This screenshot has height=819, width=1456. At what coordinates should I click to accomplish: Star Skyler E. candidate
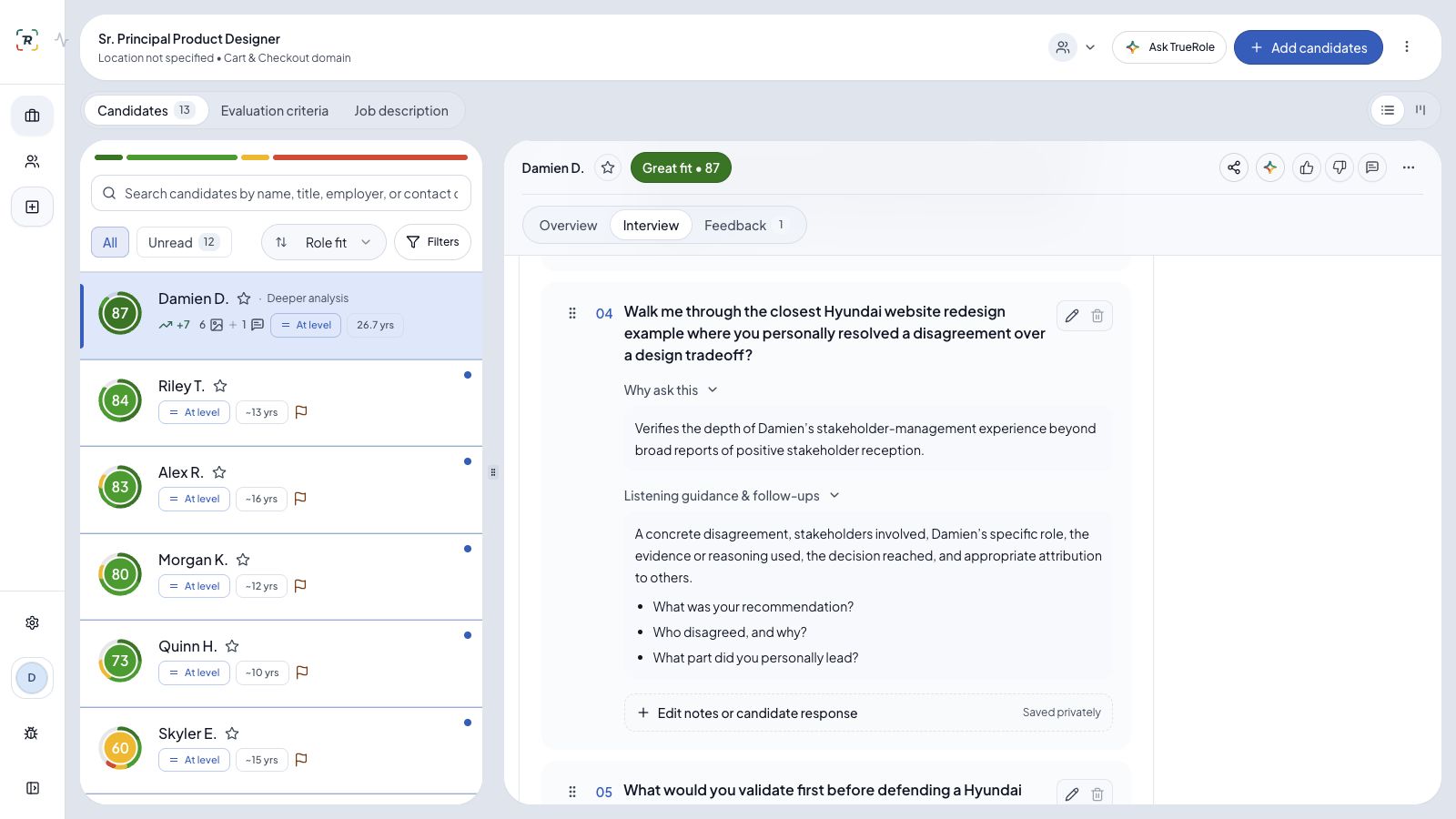click(x=232, y=733)
